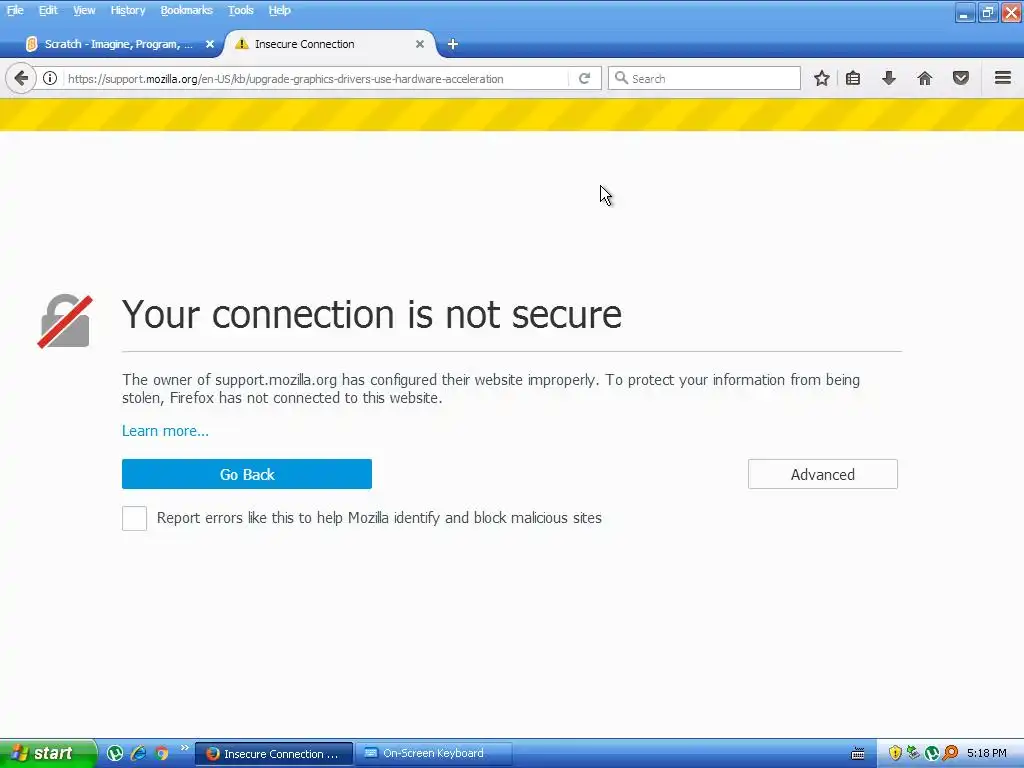
Task: Open the View menu
Action: (84, 10)
